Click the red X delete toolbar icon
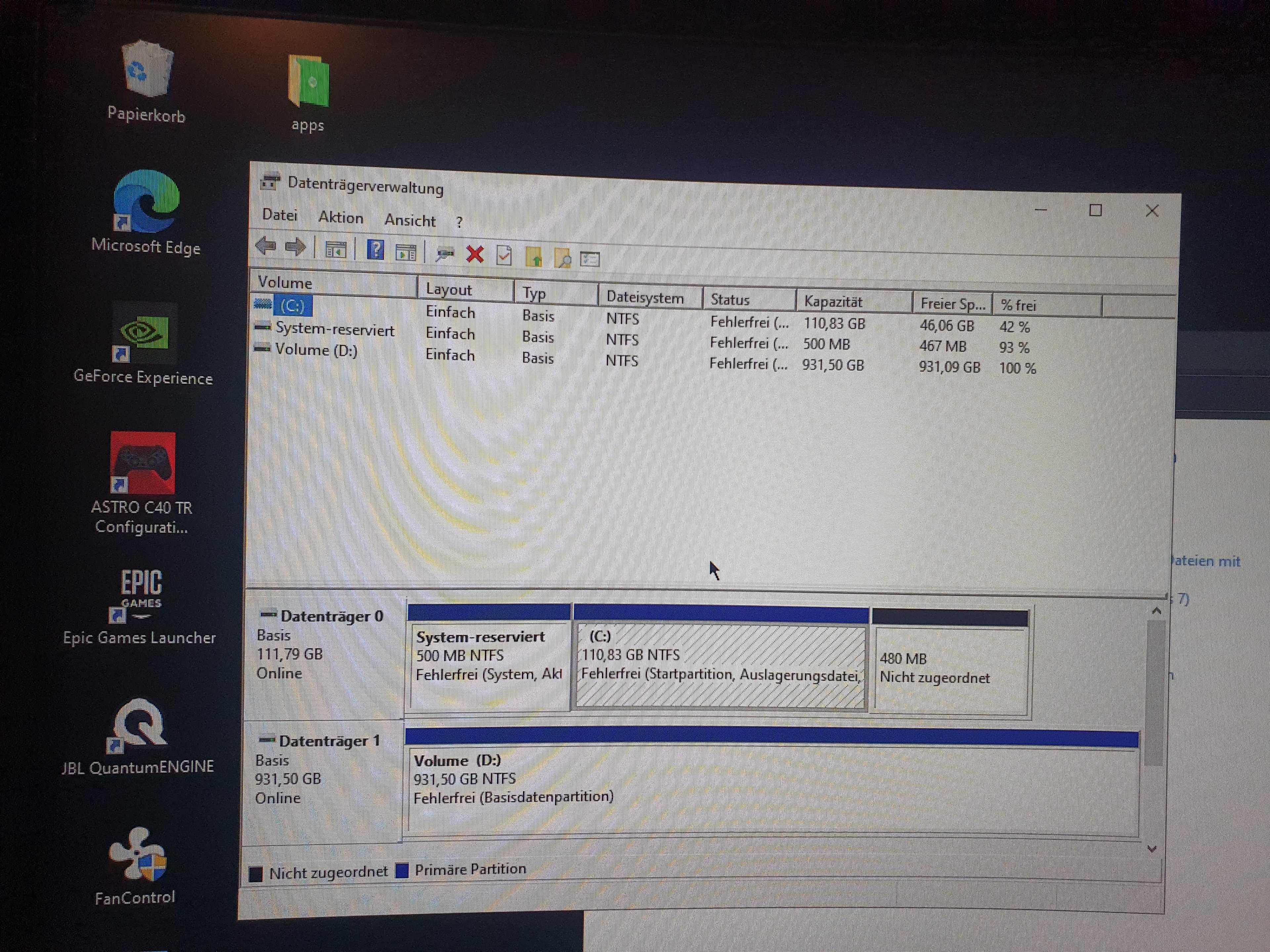Viewport: 1270px width, 952px height. (475, 254)
